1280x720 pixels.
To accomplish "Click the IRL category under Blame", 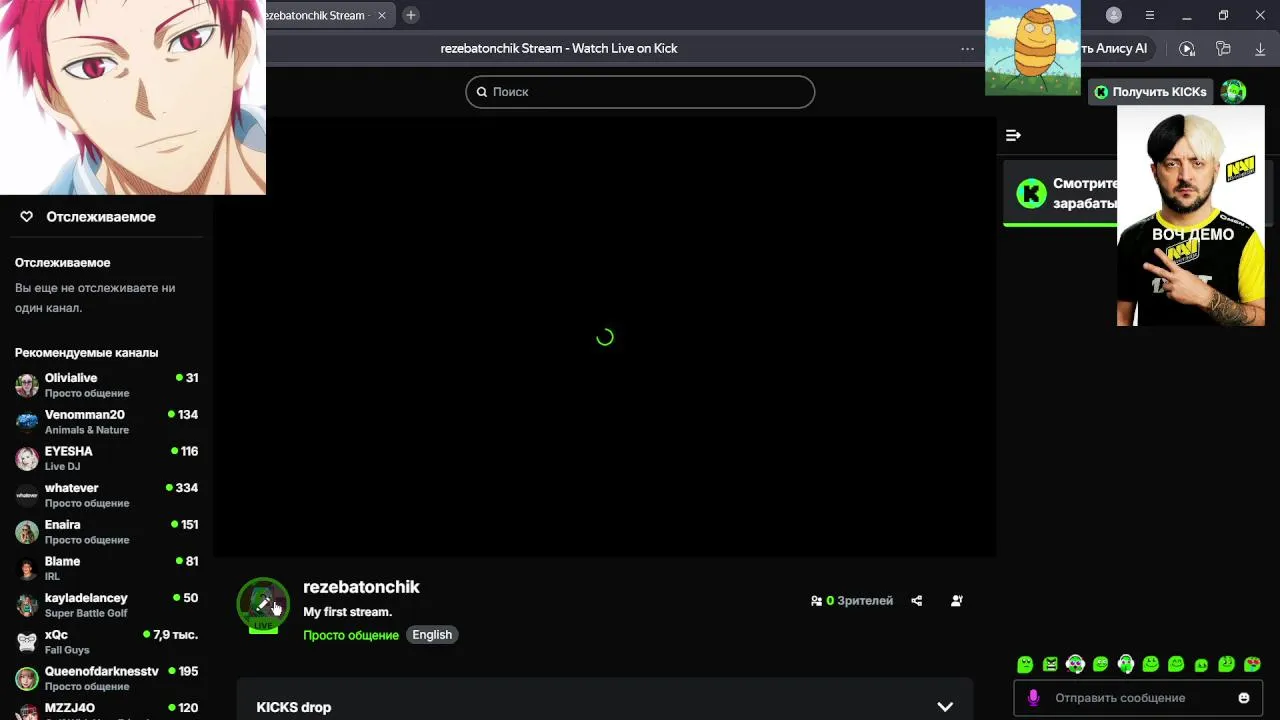I will (x=52, y=577).
